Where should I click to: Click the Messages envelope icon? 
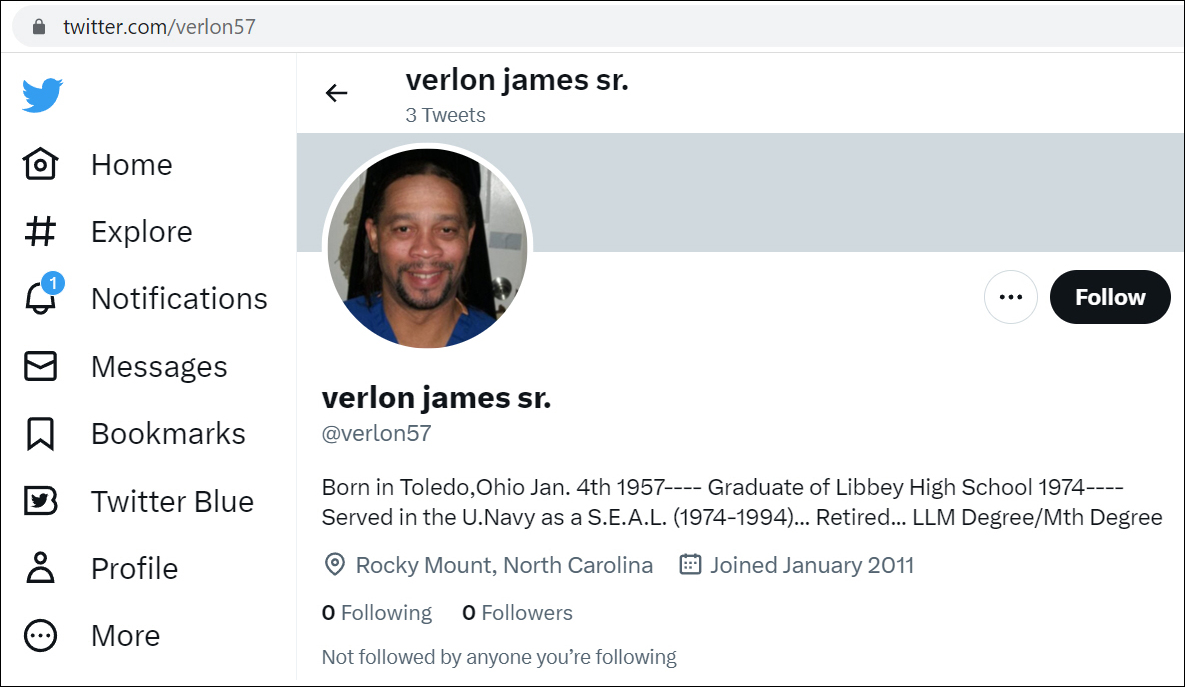click(x=41, y=367)
